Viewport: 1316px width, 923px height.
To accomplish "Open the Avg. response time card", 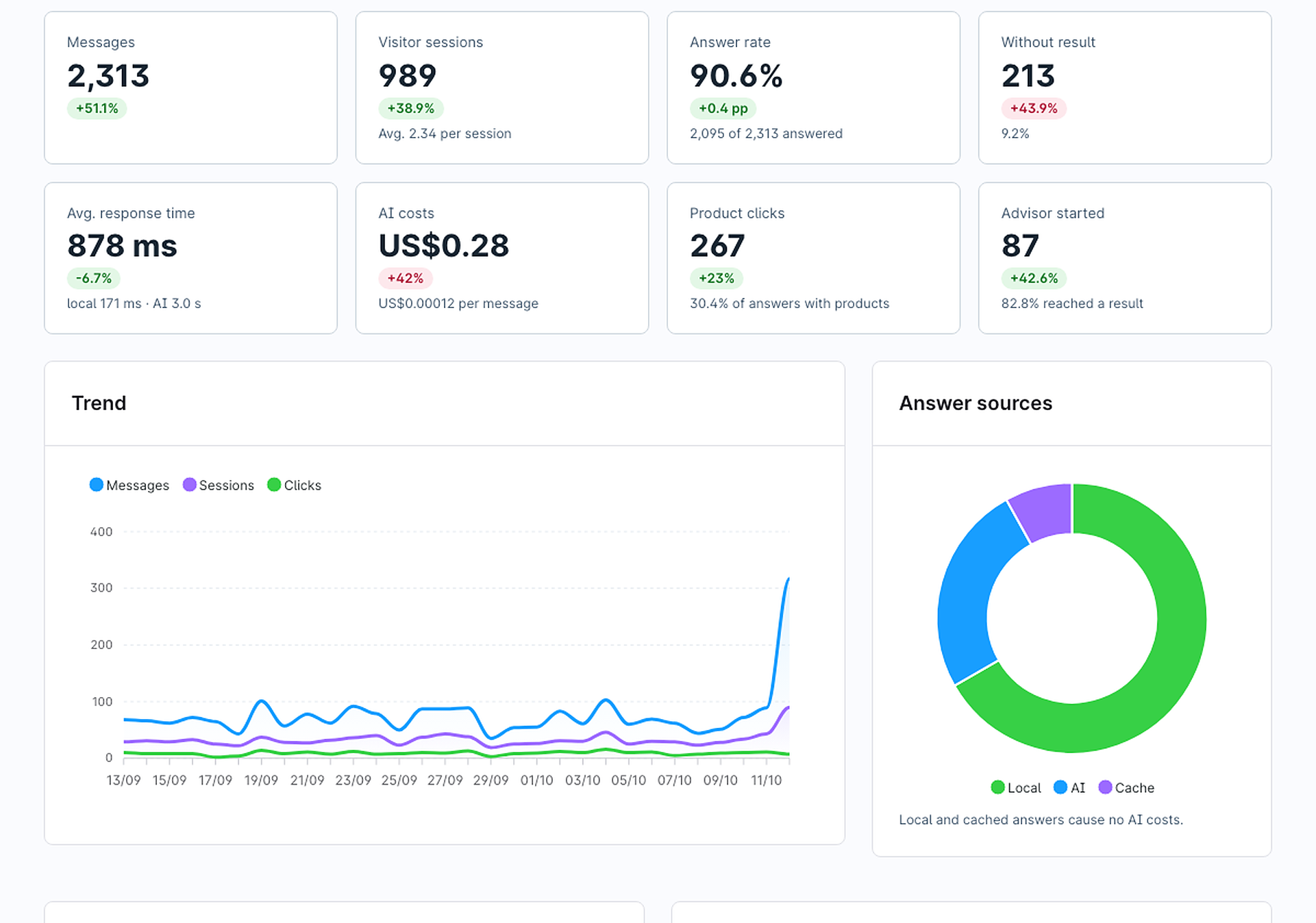I will click(x=190, y=258).
